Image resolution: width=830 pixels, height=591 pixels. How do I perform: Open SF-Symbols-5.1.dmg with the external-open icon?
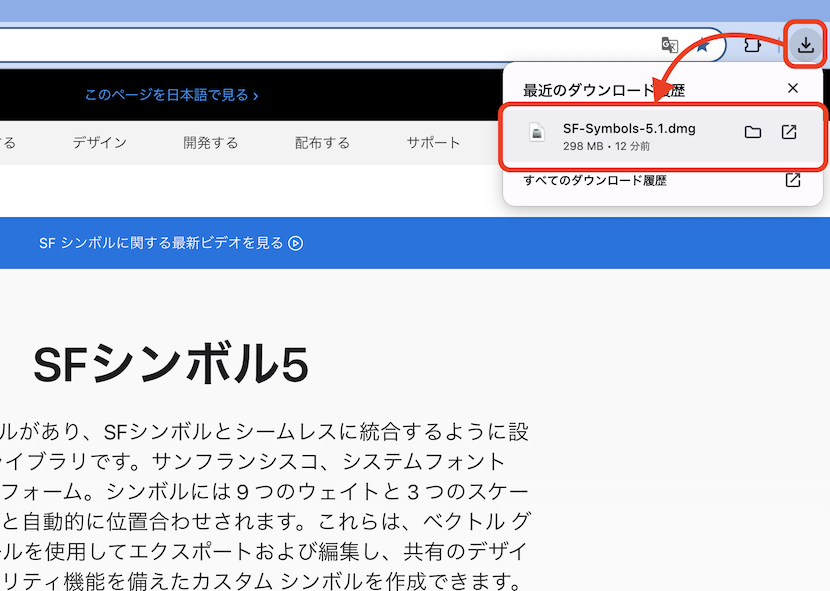(x=789, y=132)
